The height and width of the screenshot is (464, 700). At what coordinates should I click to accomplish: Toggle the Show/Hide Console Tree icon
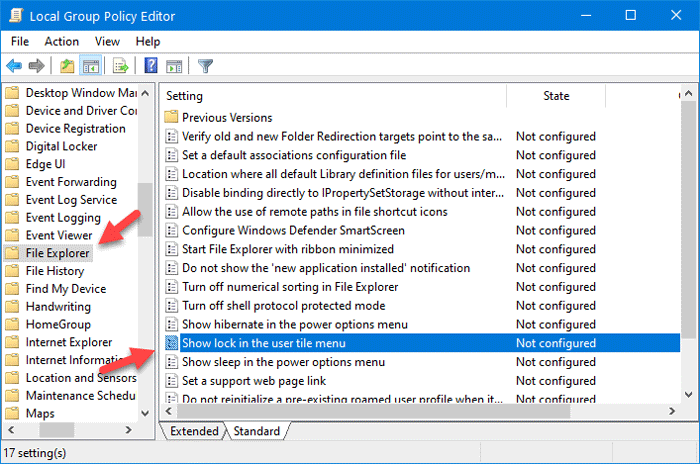coord(88,67)
